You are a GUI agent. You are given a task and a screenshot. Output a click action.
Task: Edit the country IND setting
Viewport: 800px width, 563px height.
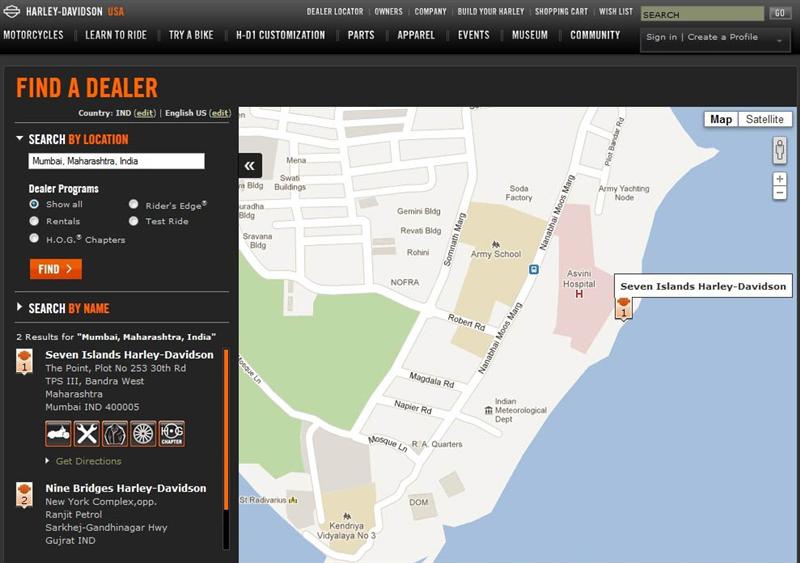[x=145, y=113]
